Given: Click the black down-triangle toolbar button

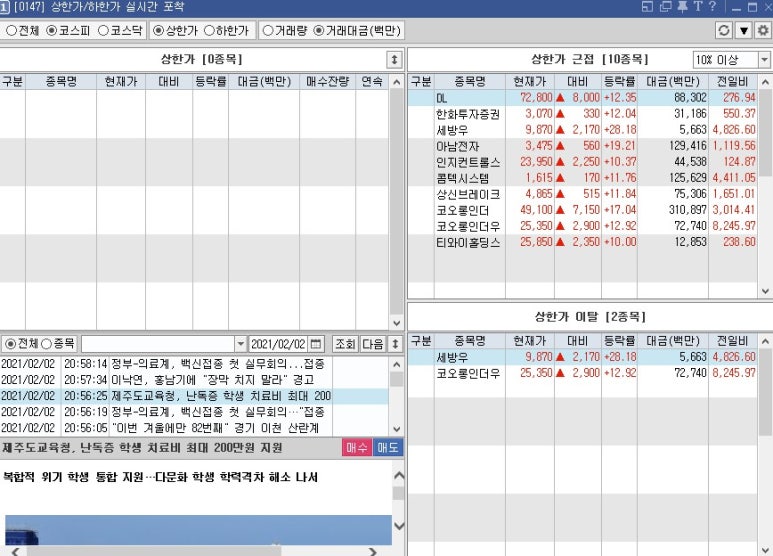Looking at the screenshot, I should click(x=743, y=31).
